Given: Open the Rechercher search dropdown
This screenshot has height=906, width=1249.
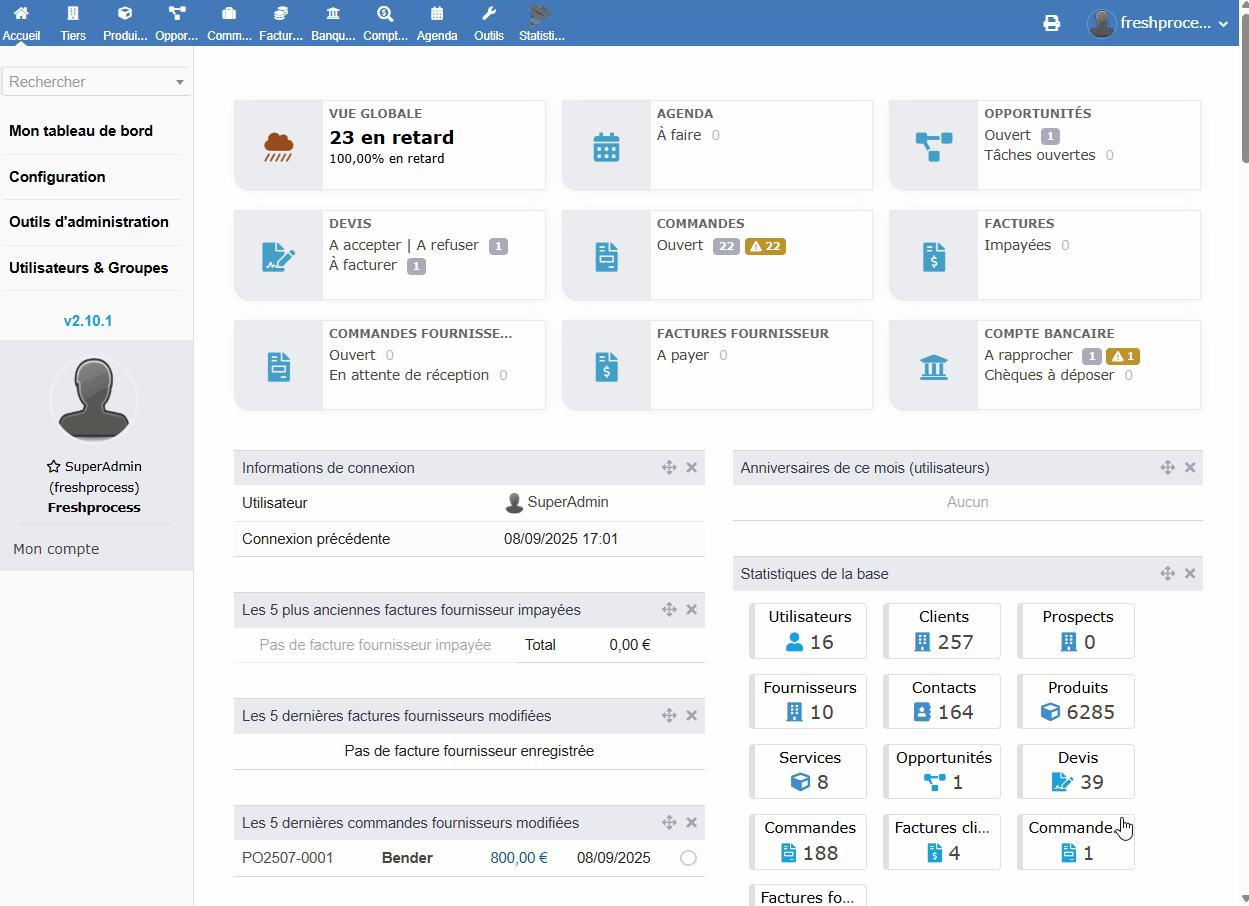Looking at the screenshot, I should point(96,82).
